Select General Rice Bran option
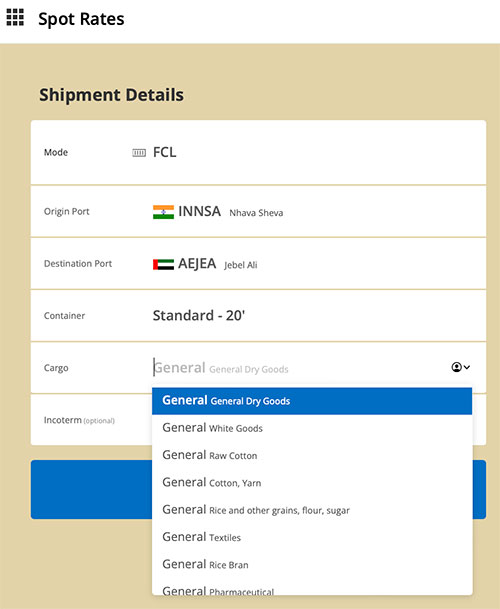The width and height of the screenshot is (500, 609). click(312, 564)
